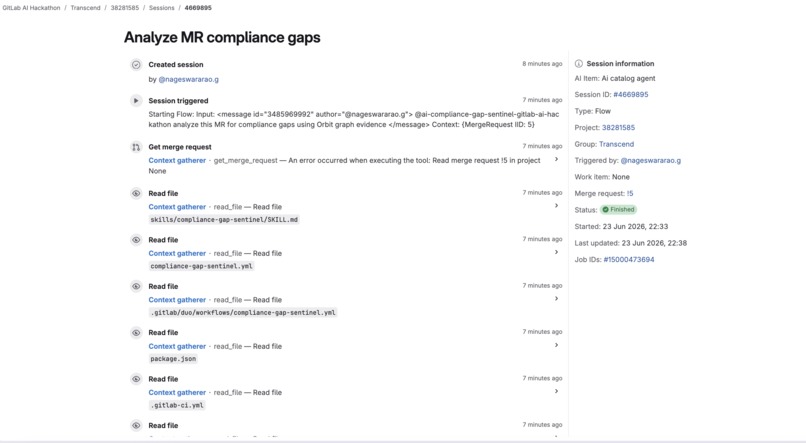Click Work item: None text
806x443 pixels.
coord(602,177)
